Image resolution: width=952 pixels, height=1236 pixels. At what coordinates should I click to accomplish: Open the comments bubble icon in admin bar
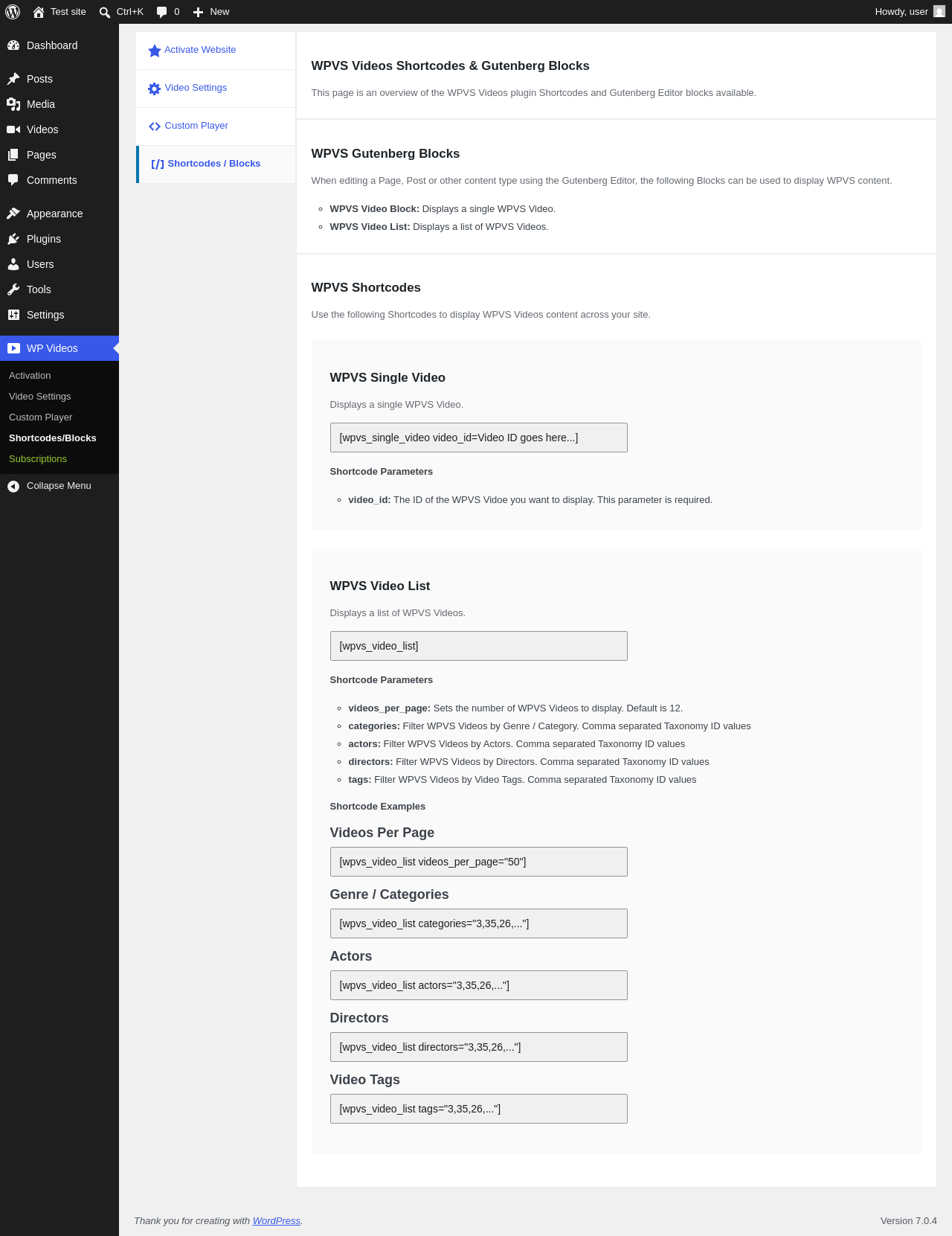click(x=162, y=12)
